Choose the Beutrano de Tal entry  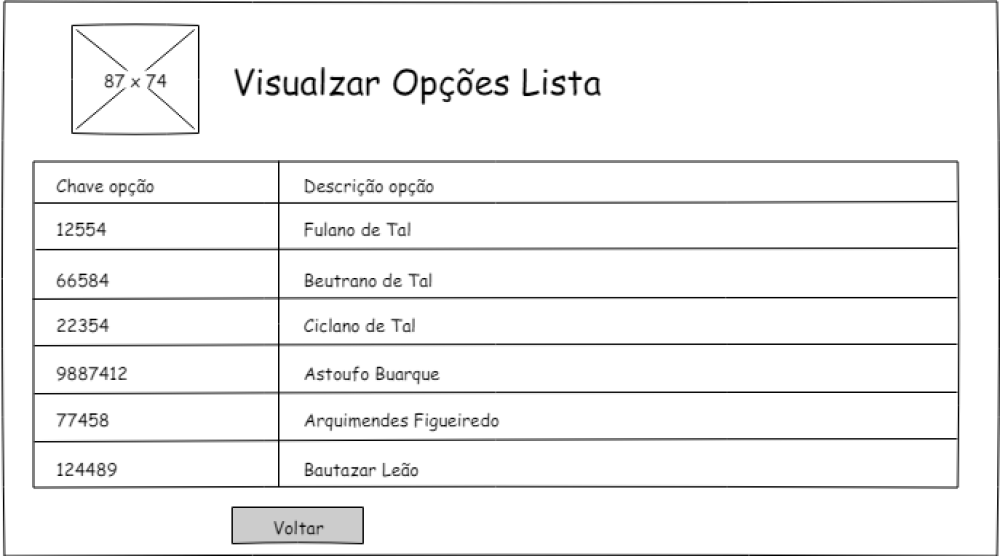(368, 281)
